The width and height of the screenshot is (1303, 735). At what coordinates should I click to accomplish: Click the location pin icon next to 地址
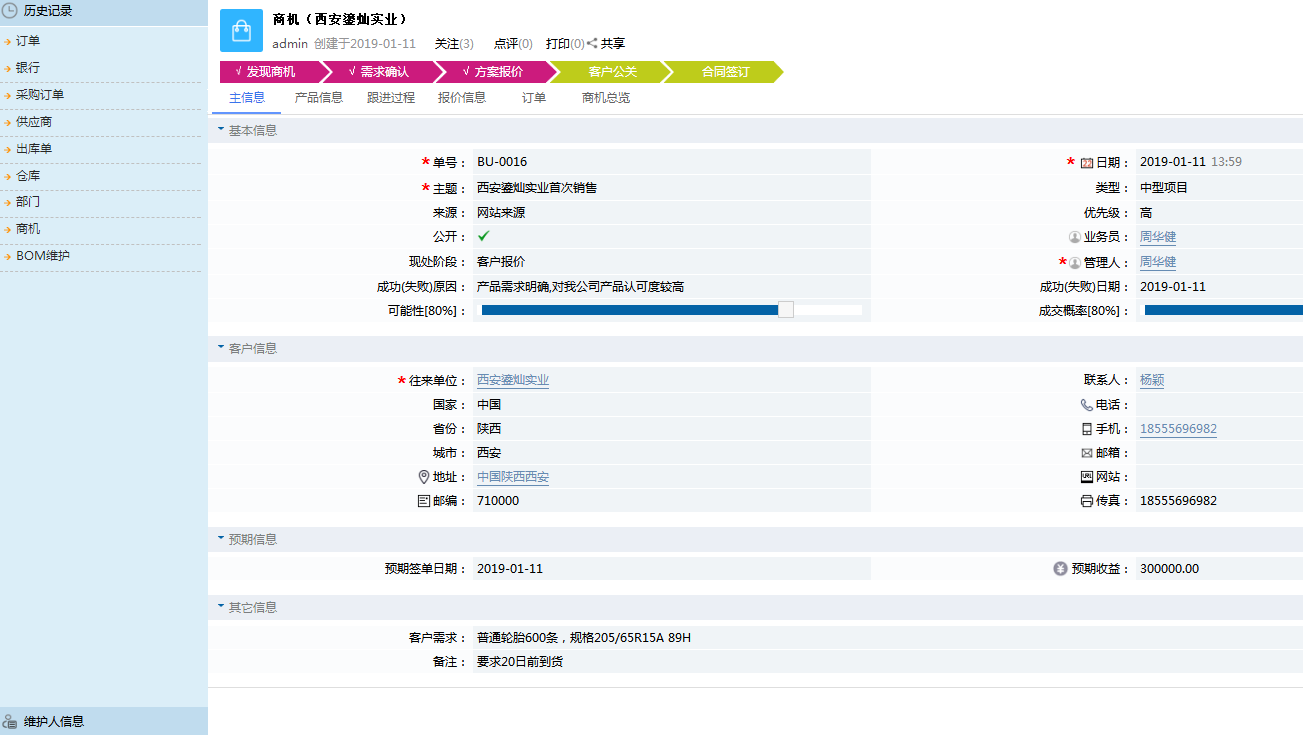click(425, 477)
